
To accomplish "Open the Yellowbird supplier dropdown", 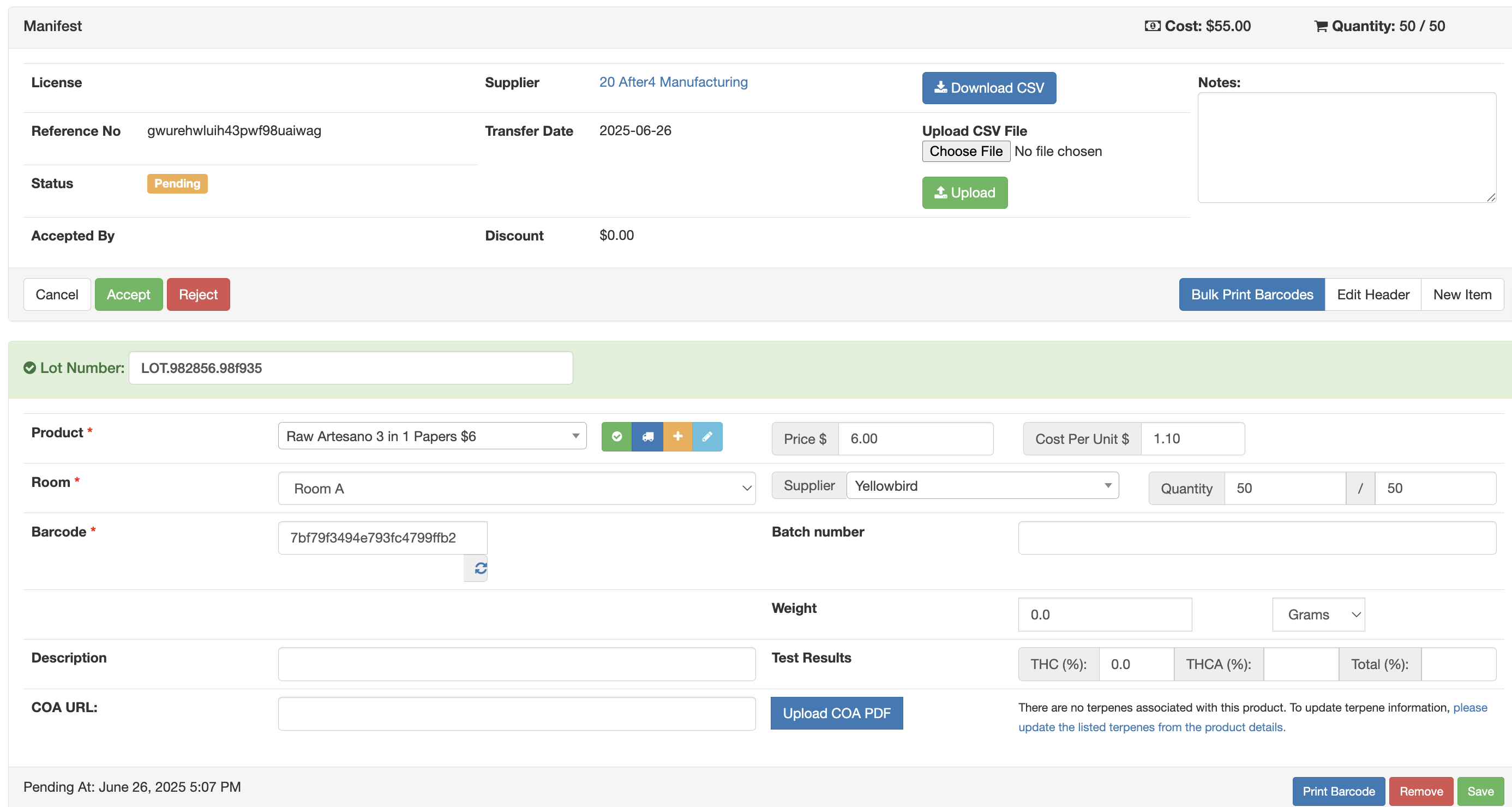I will 982,486.
